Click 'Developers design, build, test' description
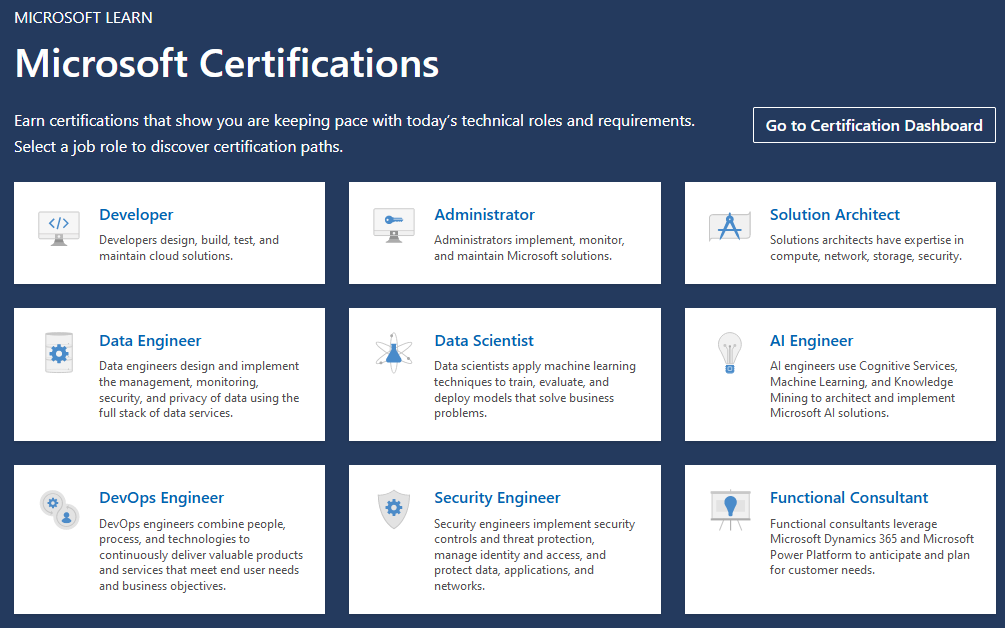 188,247
